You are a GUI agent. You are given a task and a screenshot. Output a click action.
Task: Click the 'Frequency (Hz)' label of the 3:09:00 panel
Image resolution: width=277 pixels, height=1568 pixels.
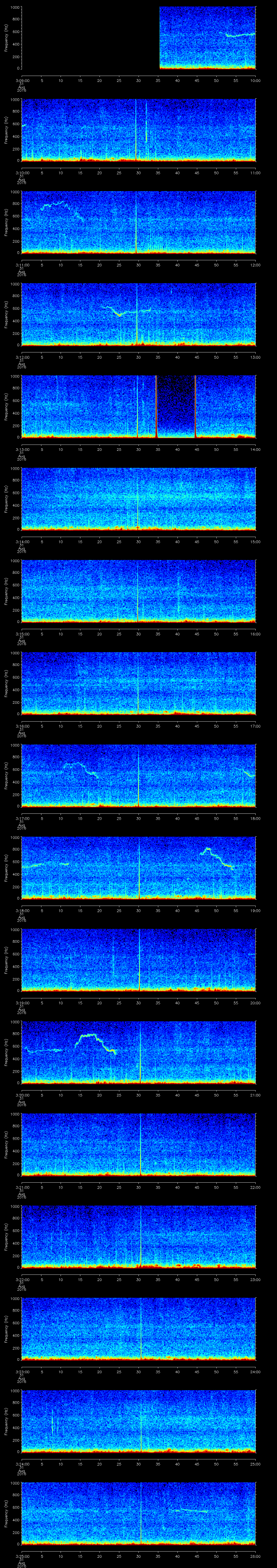pos(6,38)
